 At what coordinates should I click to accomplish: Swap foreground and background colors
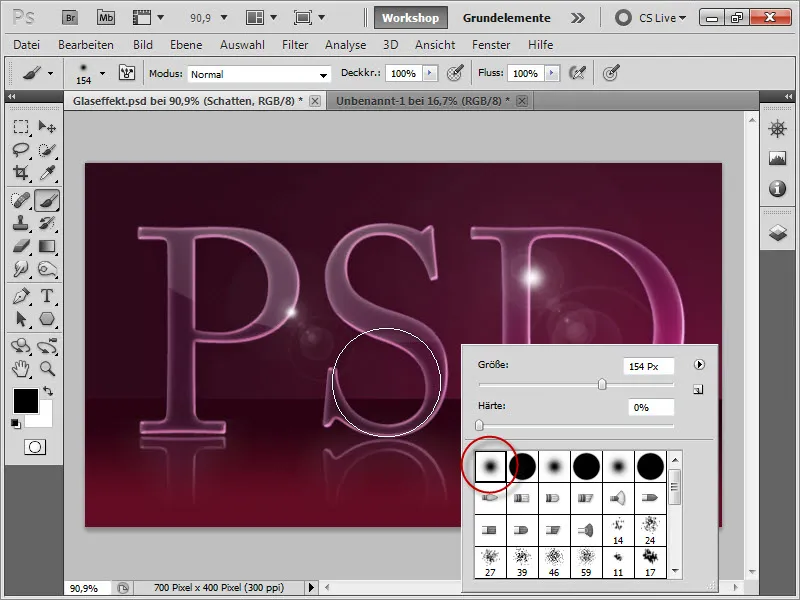(x=48, y=392)
